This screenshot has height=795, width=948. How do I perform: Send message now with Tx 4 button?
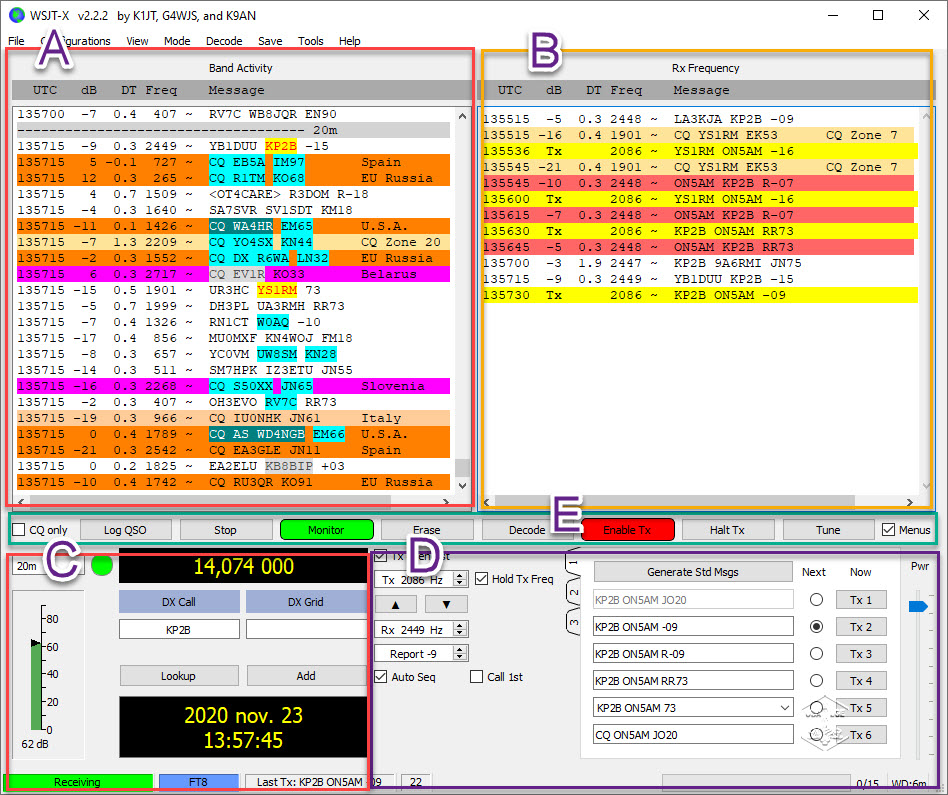[x=861, y=681]
